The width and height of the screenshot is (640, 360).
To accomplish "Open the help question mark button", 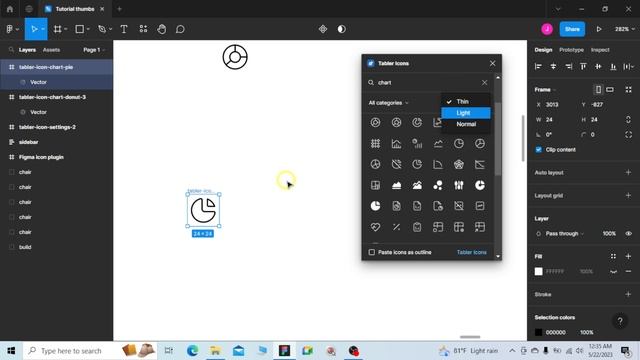I will [x=620, y=321].
